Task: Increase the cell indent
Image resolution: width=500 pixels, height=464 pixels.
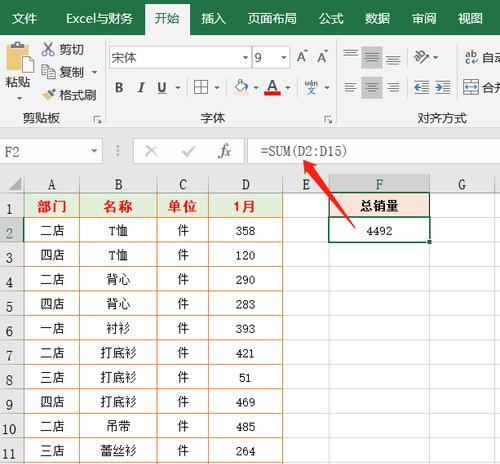Action: 443,87
